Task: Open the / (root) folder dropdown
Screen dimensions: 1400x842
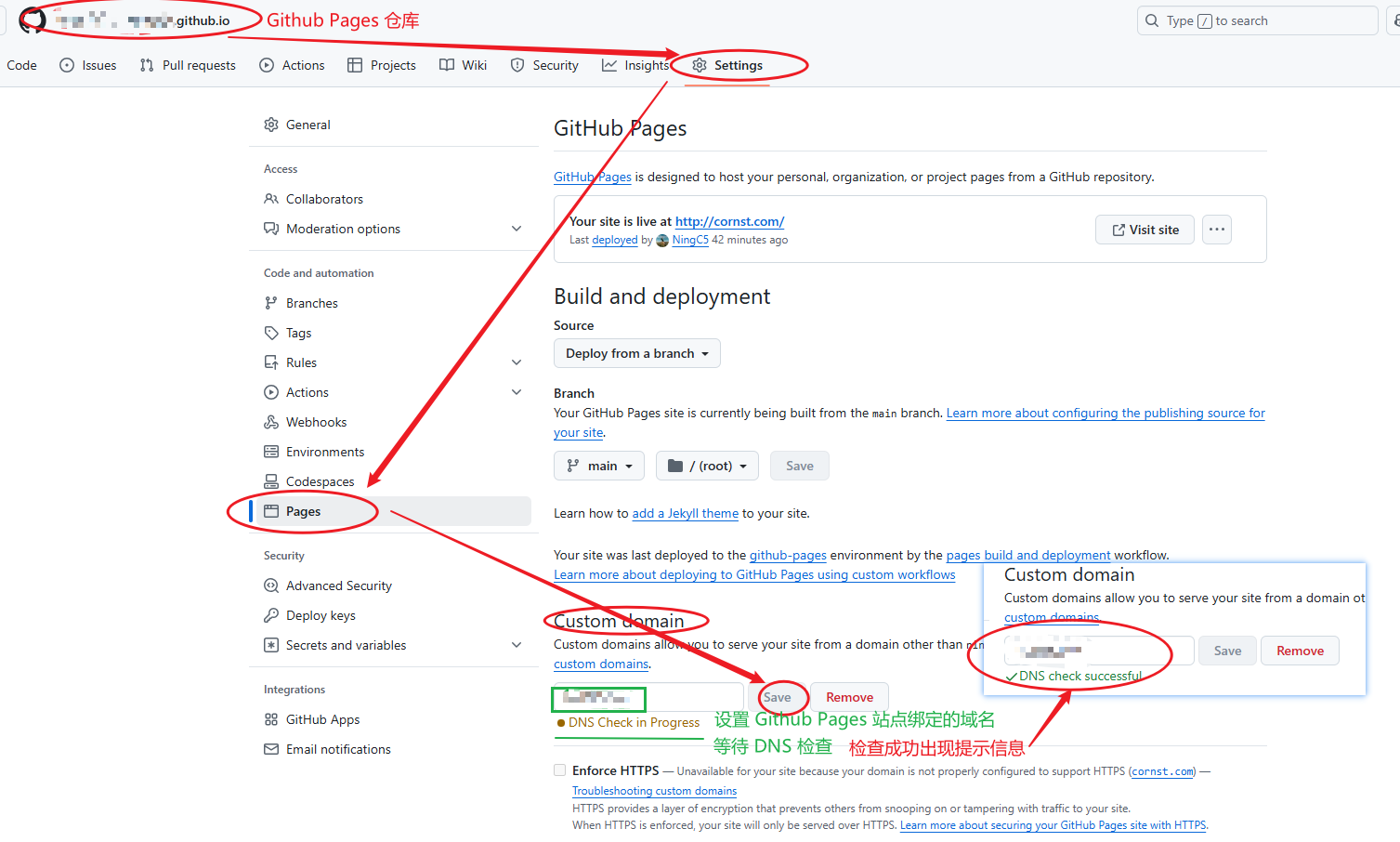Action: click(x=707, y=466)
